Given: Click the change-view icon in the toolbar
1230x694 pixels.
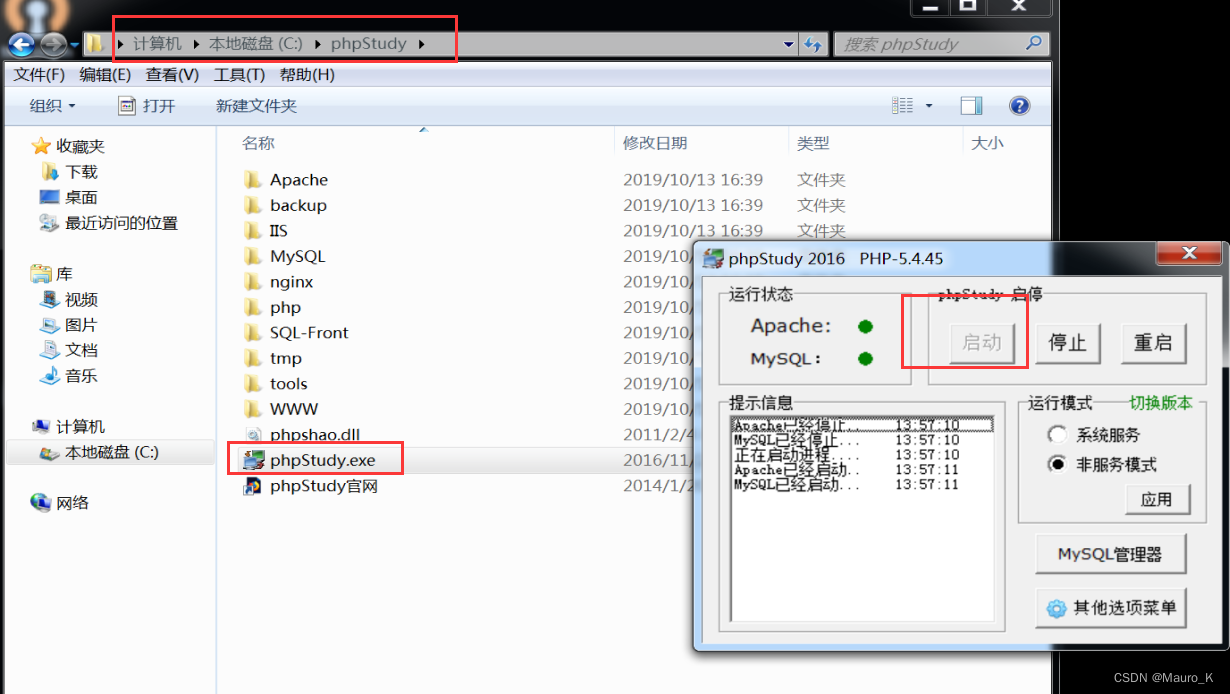Looking at the screenshot, I should (x=902, y=106).
